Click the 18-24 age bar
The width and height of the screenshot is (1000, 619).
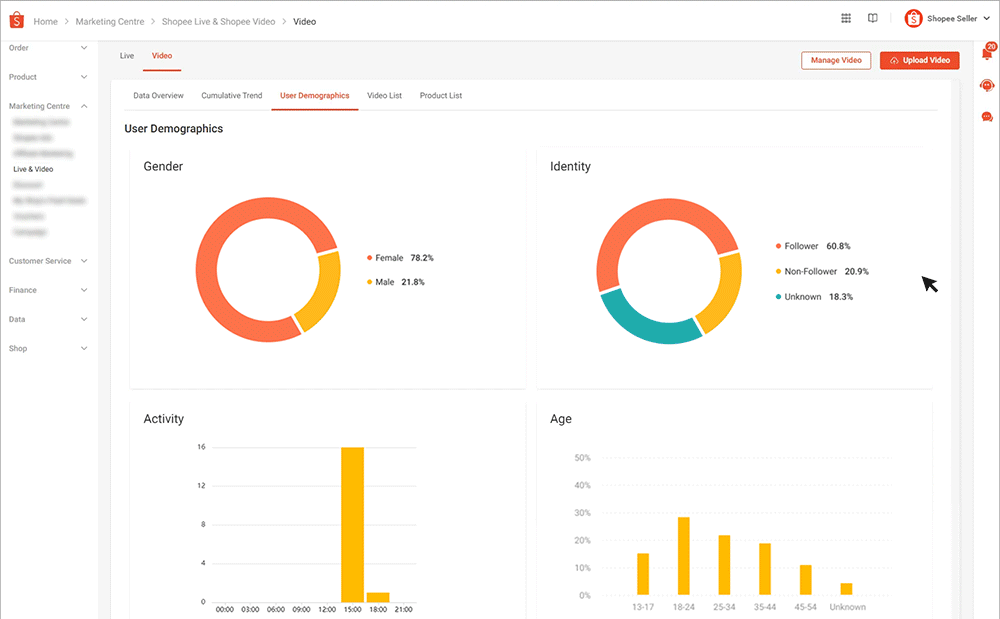pyautogui.click(x=684, y=556)
